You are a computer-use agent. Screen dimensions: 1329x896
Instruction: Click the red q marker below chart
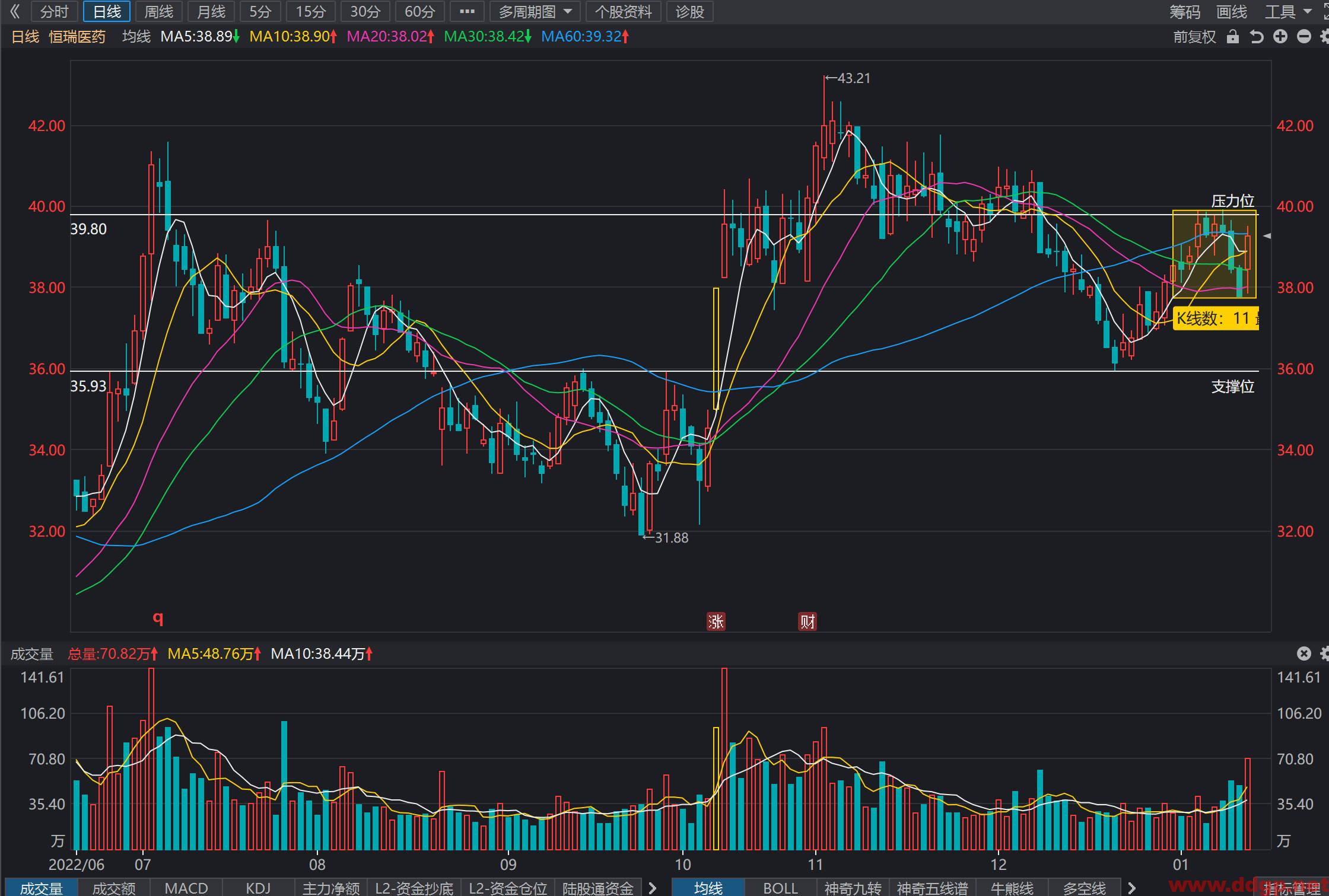[x=158, y=618]
